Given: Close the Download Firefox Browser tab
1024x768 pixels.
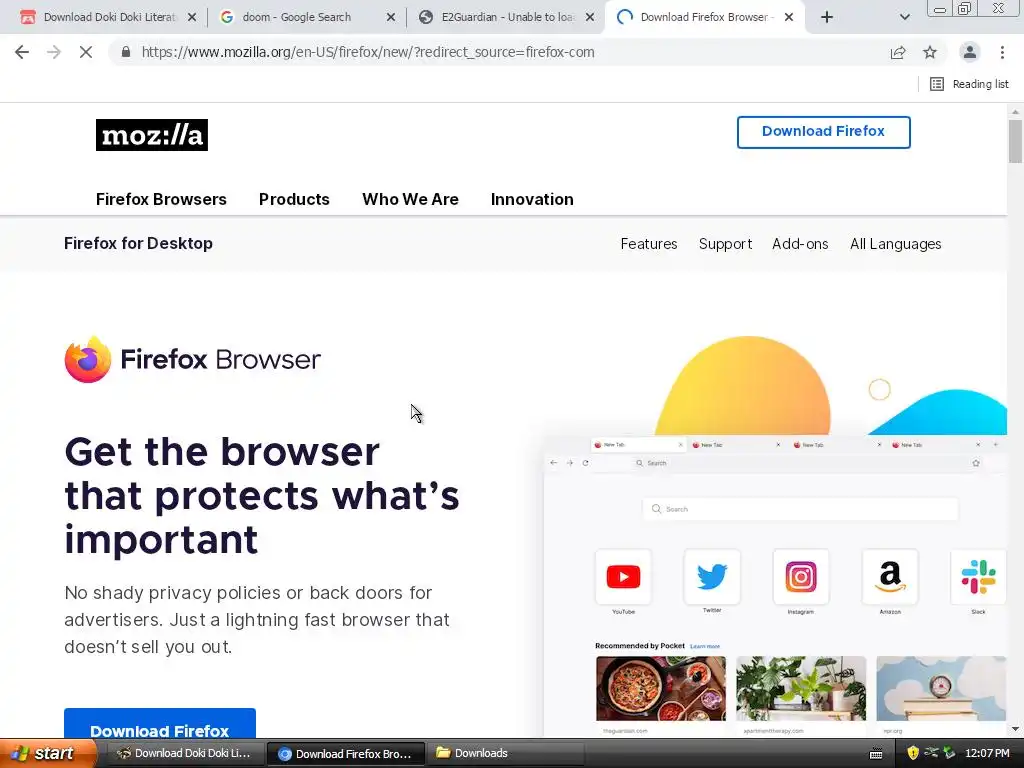Looking at the screenshot, I should 789,17.
